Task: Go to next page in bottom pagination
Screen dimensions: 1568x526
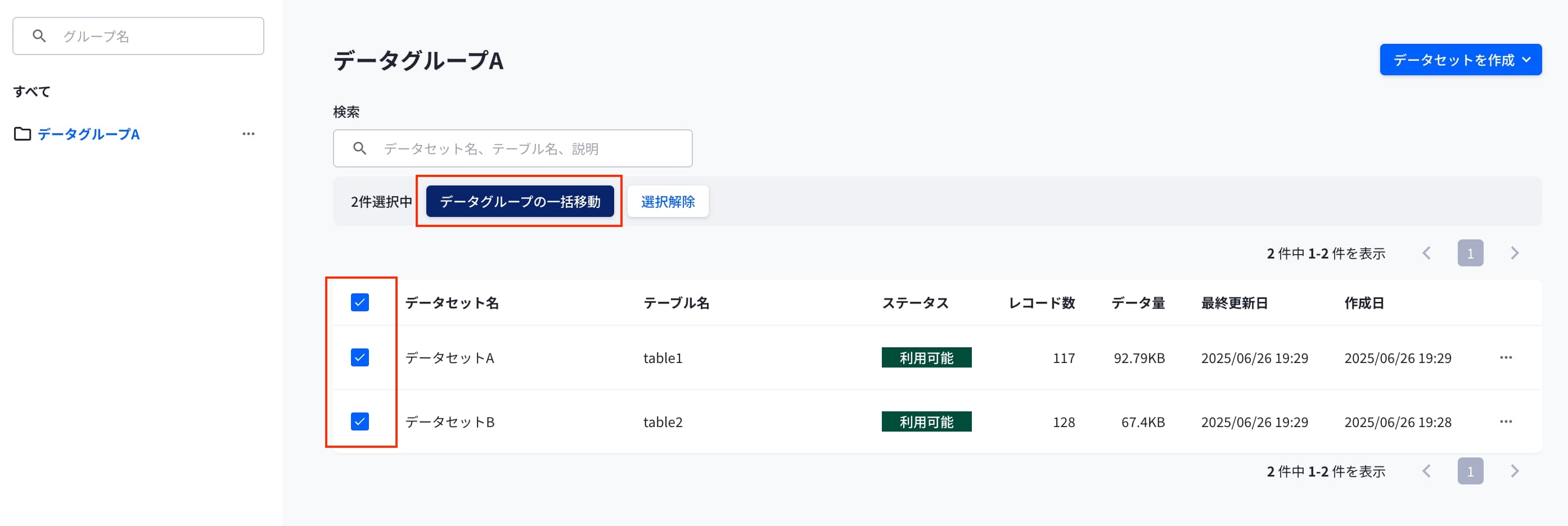Action: pyautogui.click(x=1515, y=471)
